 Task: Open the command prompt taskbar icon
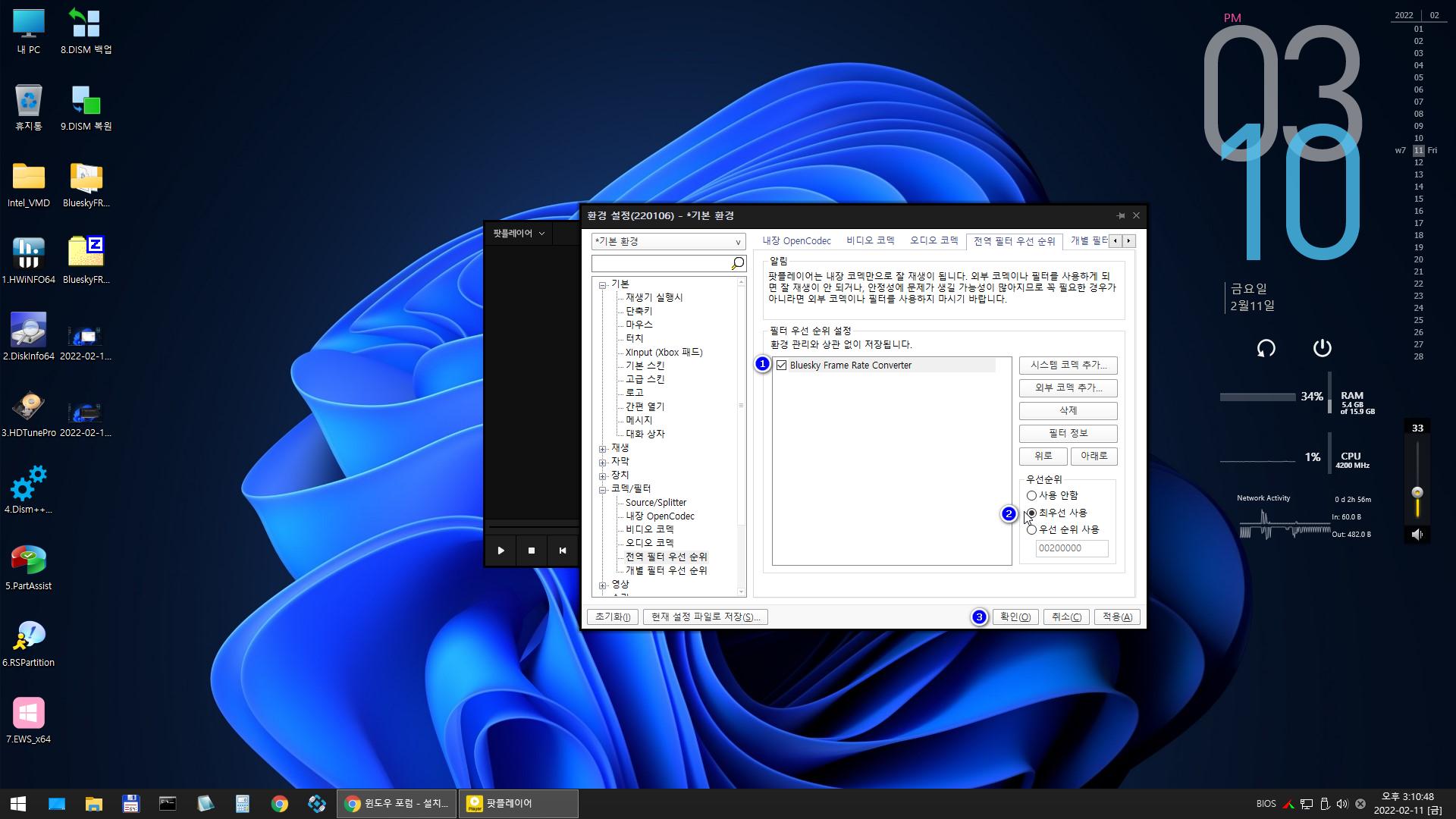click(168, 804)
